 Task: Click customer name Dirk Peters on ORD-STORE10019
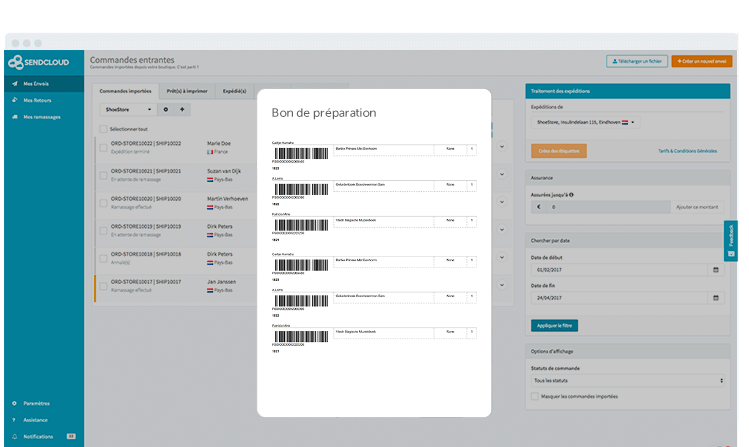pos(220,226)
